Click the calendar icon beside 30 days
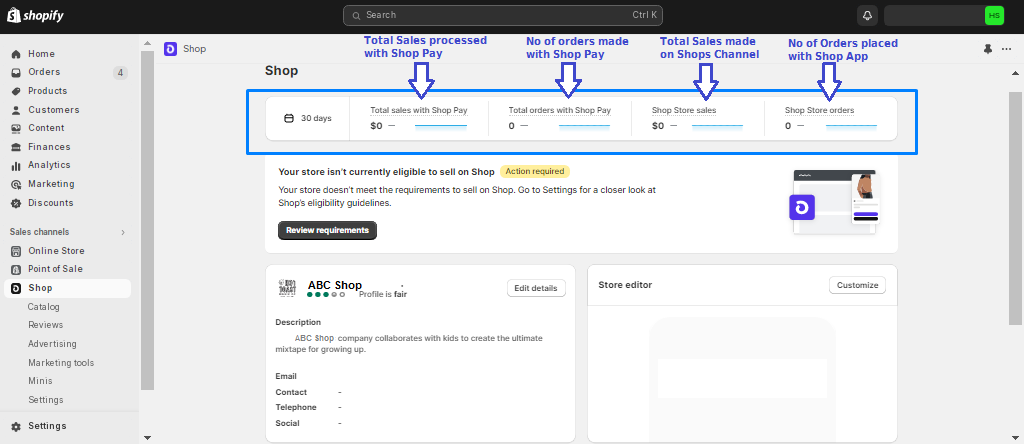 pyautogui.click(x=289, y=118)
